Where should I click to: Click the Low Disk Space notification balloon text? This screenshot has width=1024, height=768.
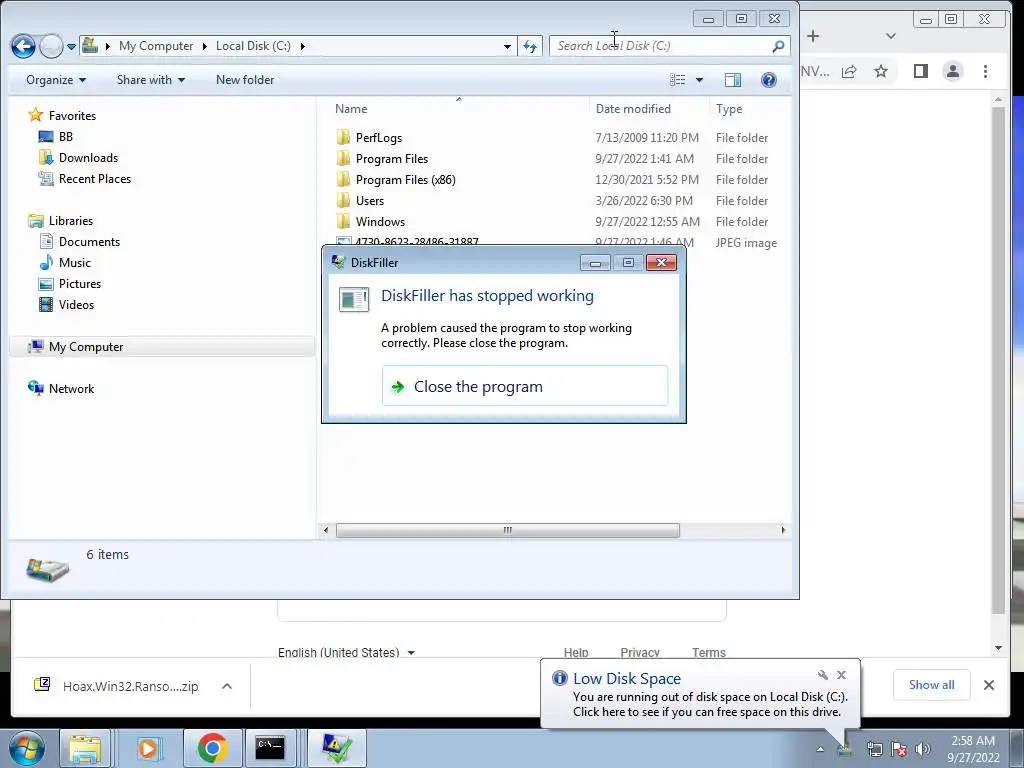coord(710,704)
